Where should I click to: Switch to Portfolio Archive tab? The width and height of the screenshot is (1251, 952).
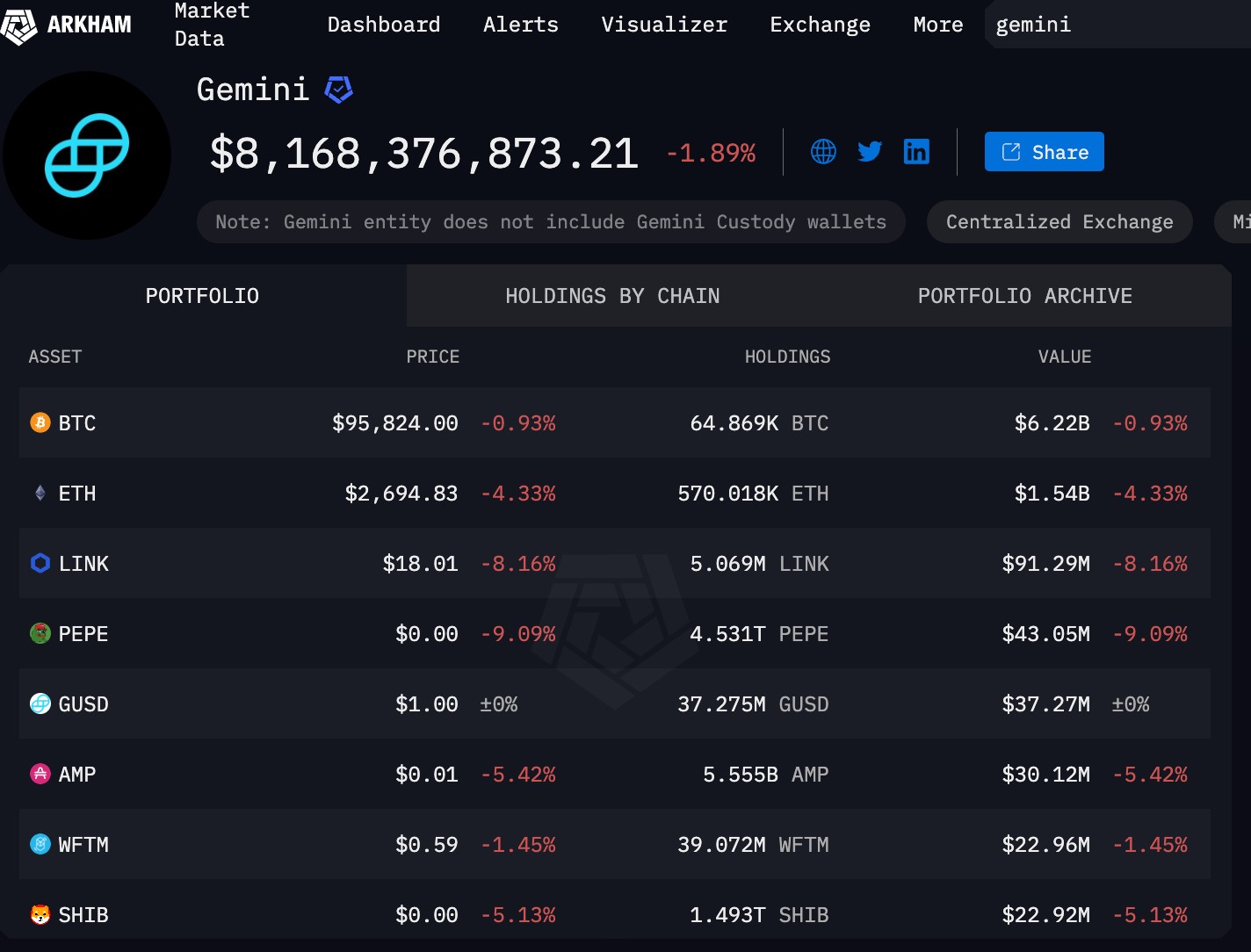tap(1025, 296)
